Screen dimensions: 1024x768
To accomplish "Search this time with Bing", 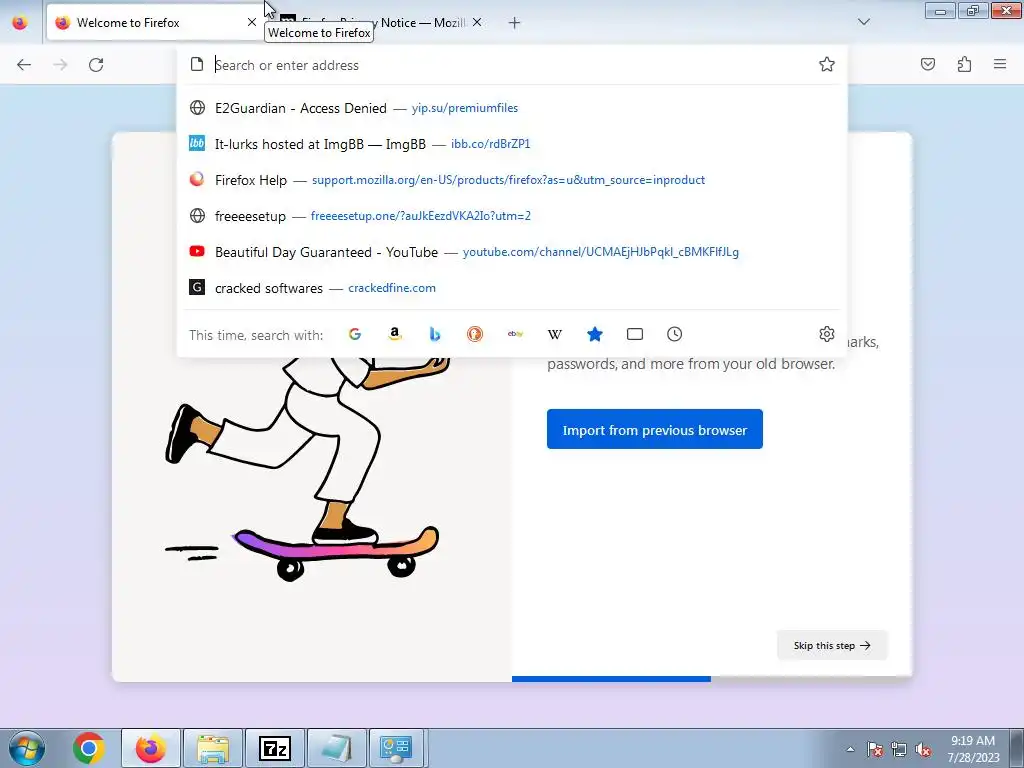I will (435, 334).
